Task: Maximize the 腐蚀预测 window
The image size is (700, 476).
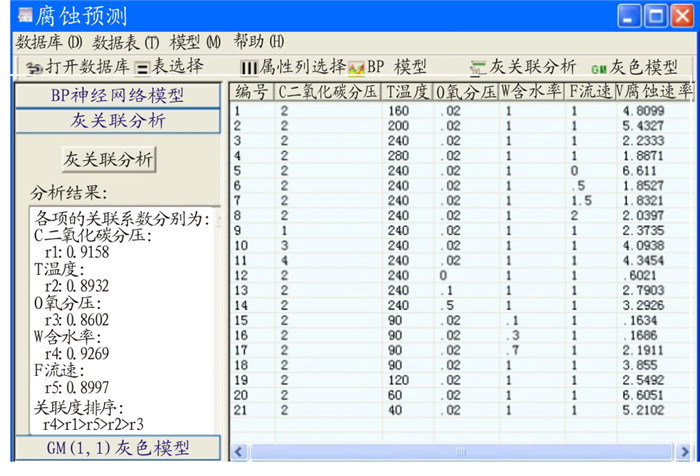Action: [656, 17]
